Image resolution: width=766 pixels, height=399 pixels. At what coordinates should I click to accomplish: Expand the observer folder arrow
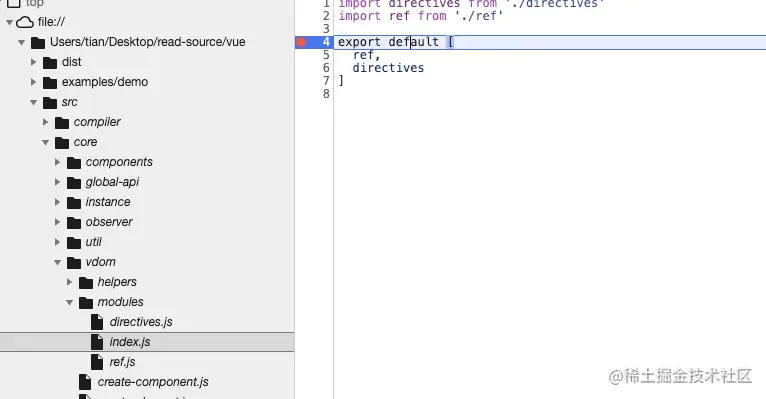point(57,222)
